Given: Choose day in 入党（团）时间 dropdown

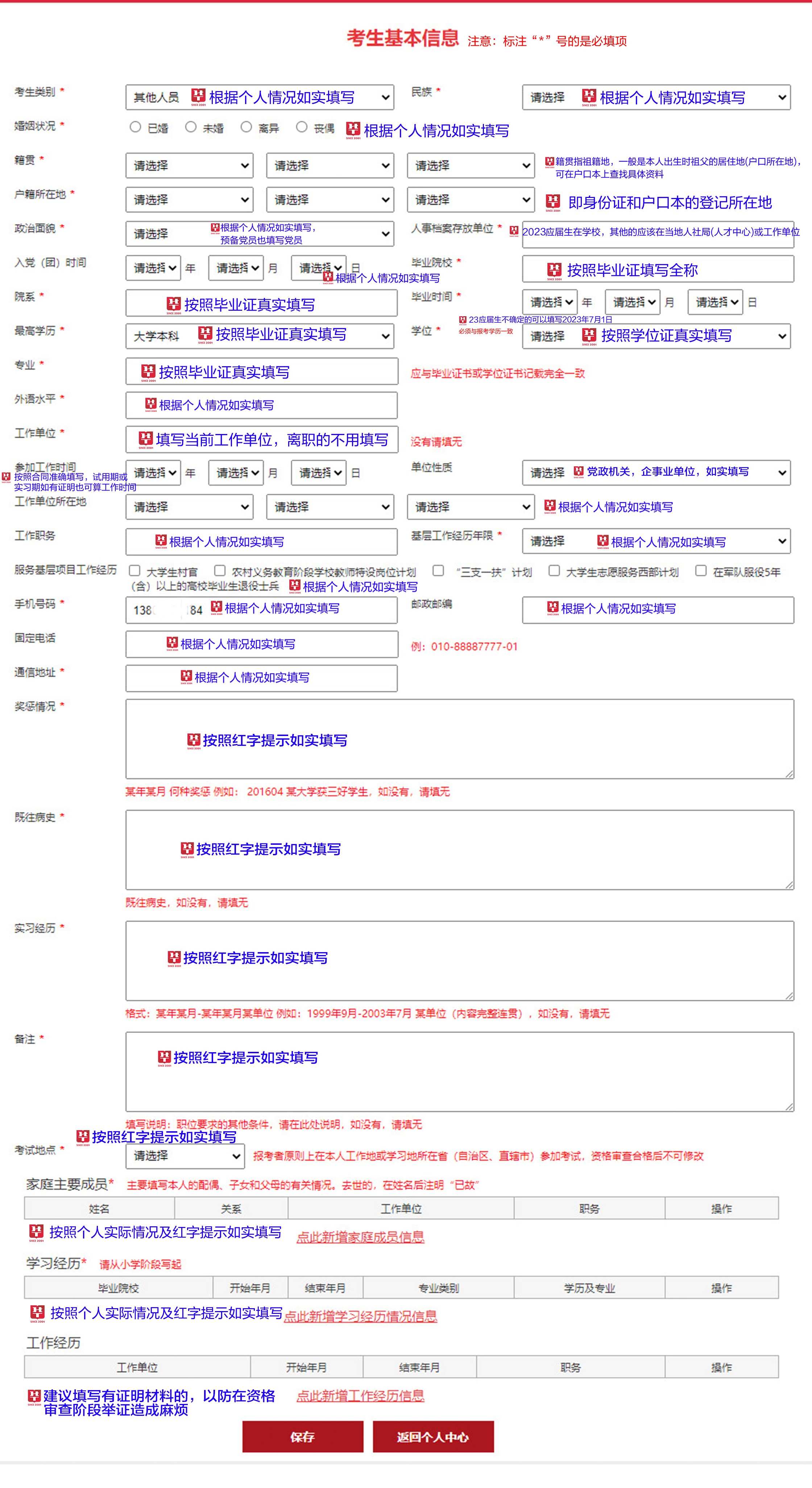Looking at the screenshot, I should (x=319, y=268).
